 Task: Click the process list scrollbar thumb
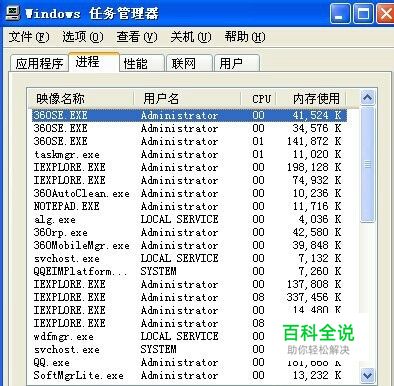[x=368, y=164]
